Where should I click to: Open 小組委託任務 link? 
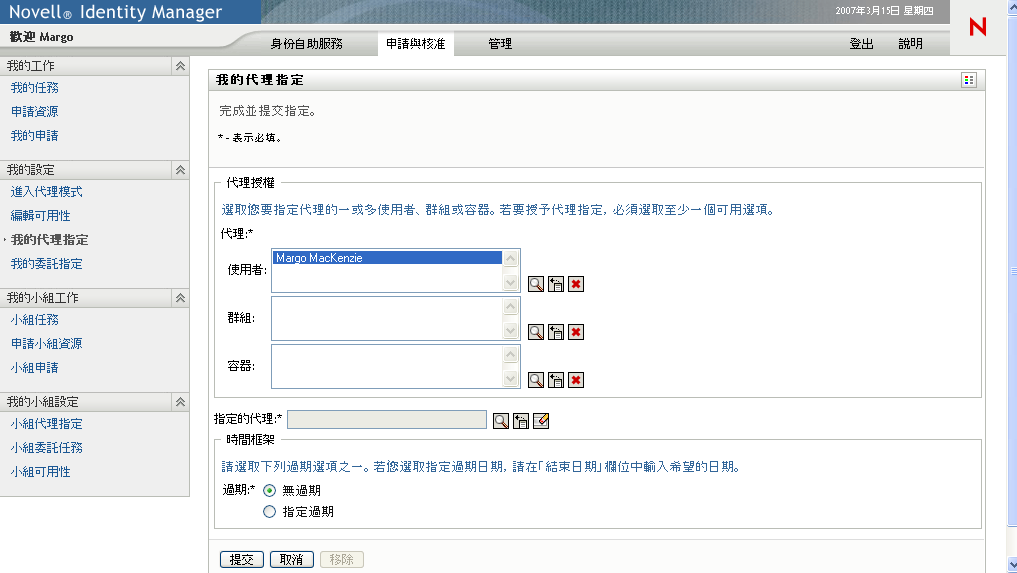pos(47,448)
